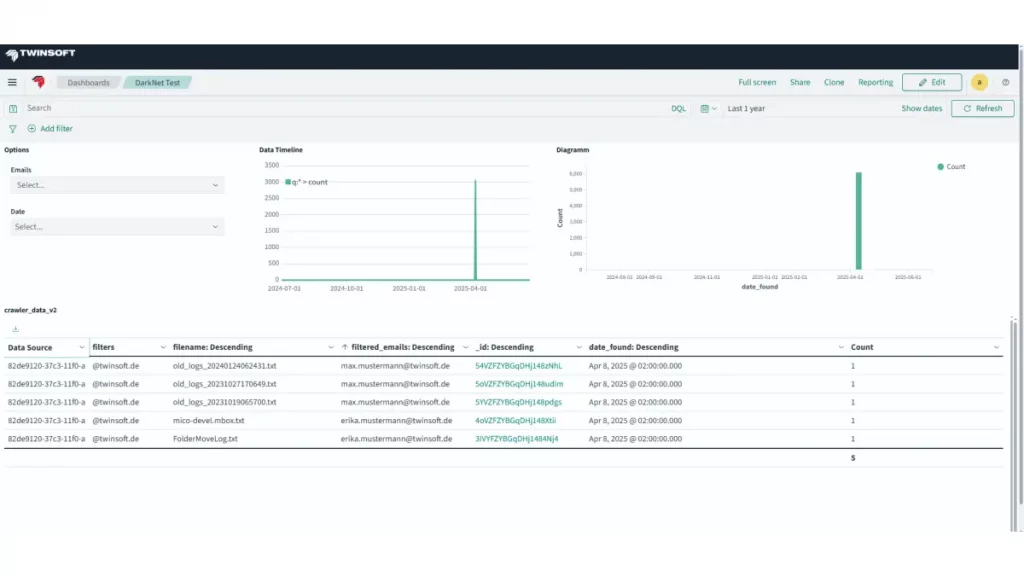This screenshot has height=576, width=1024.
Task: Click the Data Timeline series color legend
Action: pos(288,182)
